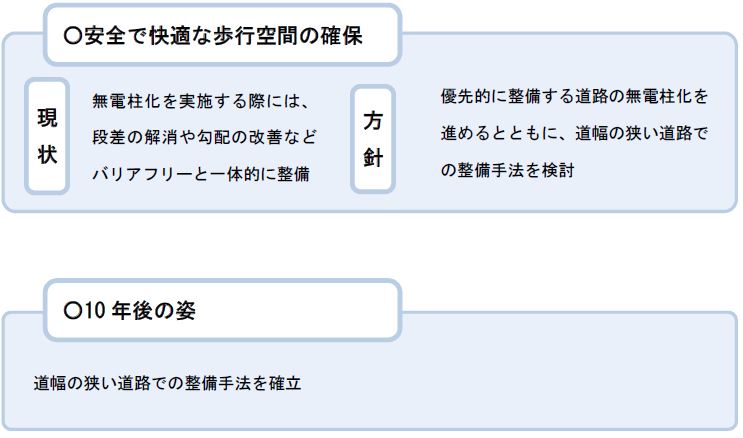Viewport: 743px width, 438px height.
Task: Click the character 方 in the middle label
Action: click(373, 120)
